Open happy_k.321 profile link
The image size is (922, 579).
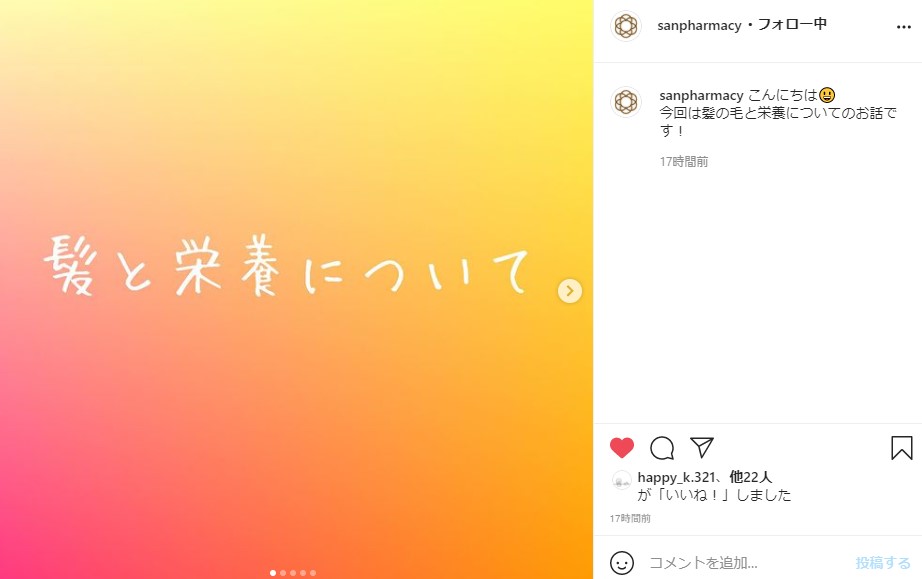(676, 477)
